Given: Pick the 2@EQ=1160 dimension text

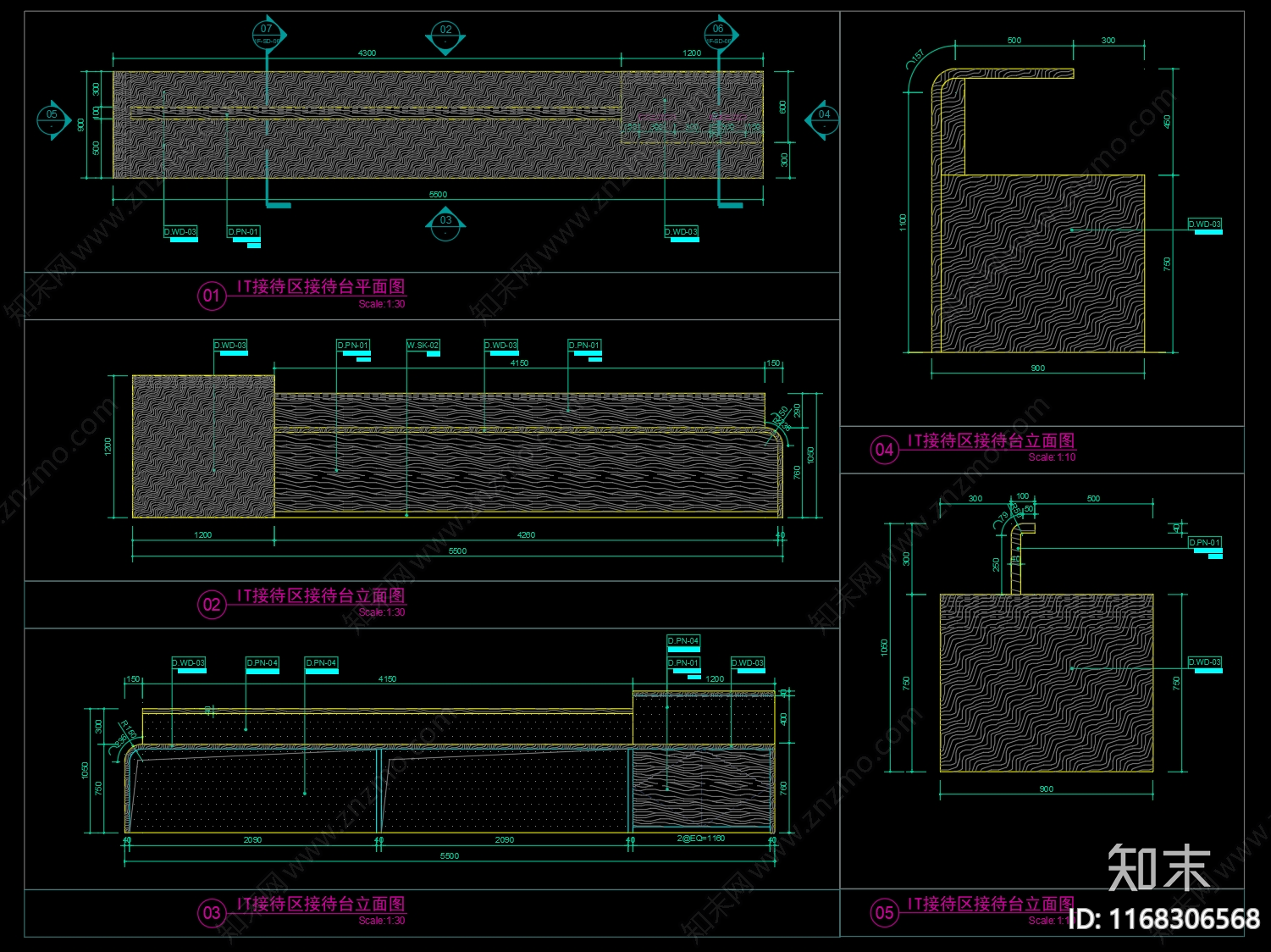Looking at the screenshot, I should pos(701,839).
